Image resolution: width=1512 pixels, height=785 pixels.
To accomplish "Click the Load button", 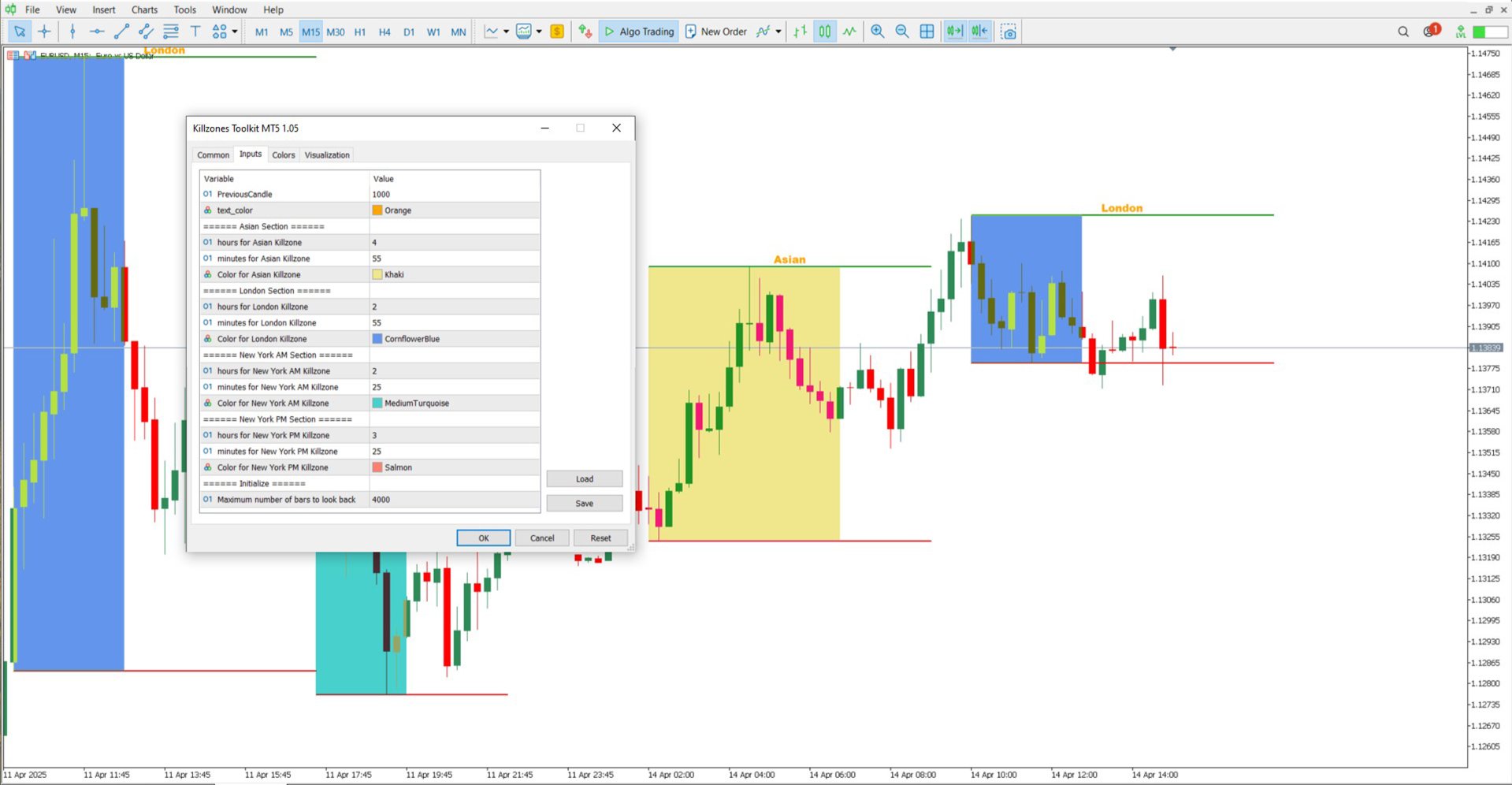I will [585, 479].
